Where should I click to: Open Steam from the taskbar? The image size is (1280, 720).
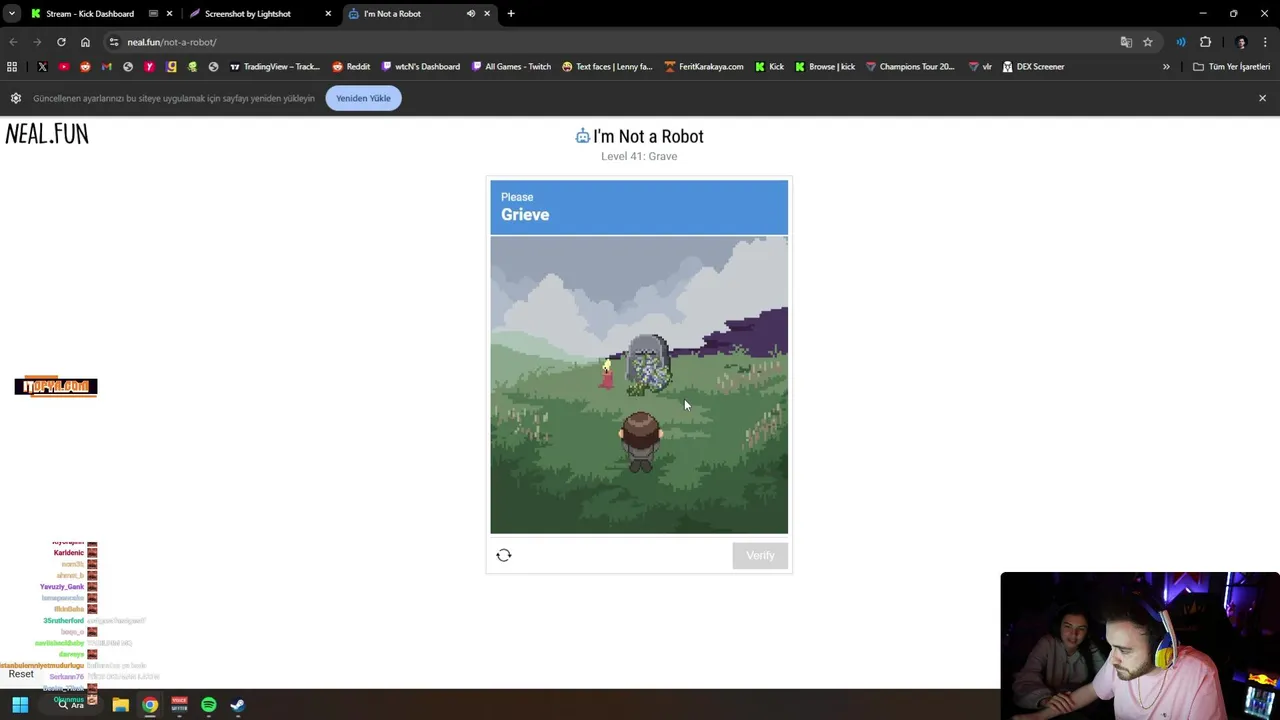click(x=238, y=705)
